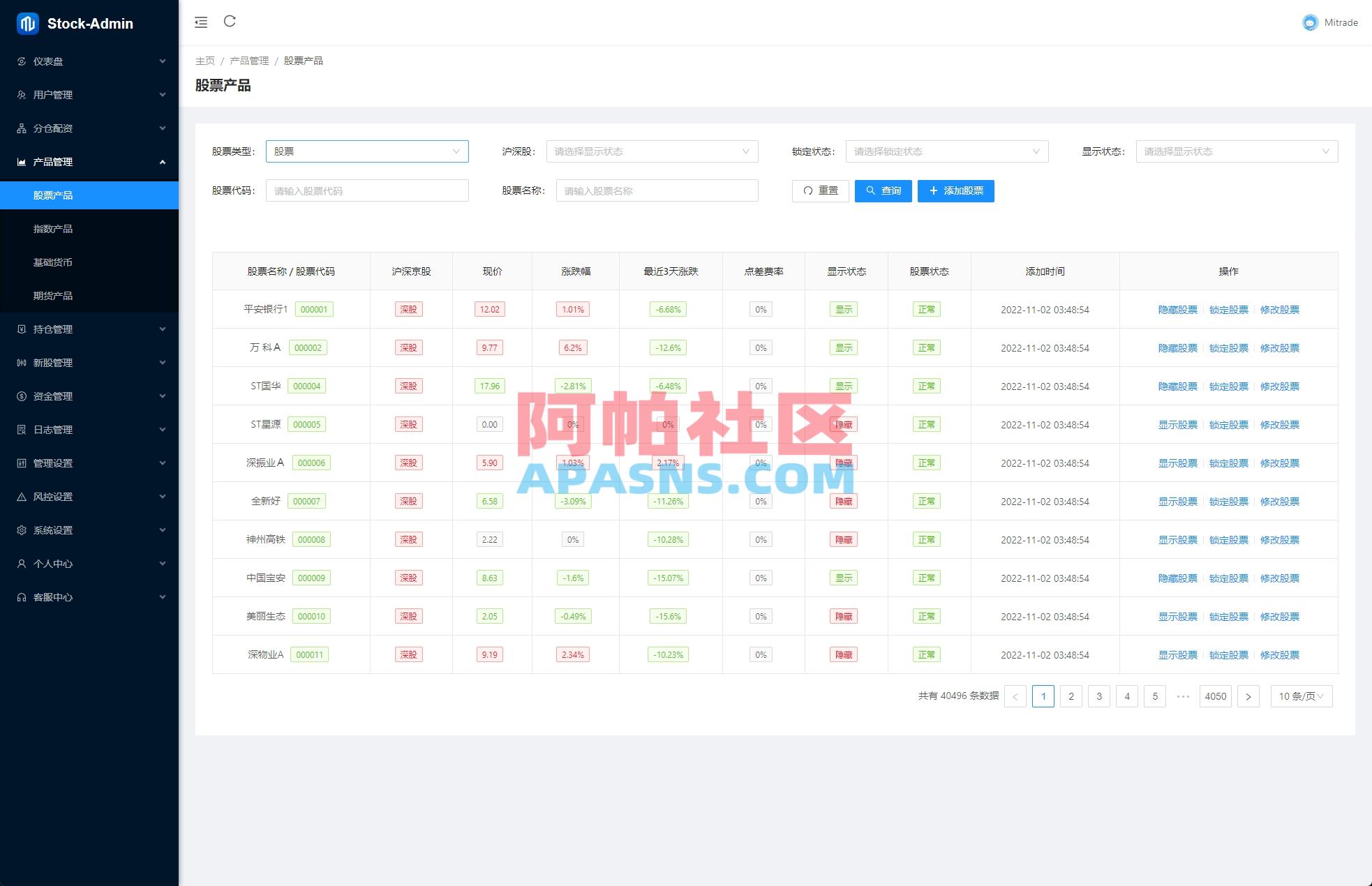Viewport: 1372px width, 886px height.
Task: Hide the 平安银行1 stock via 隐藏股票
Action: [1177, 310]
